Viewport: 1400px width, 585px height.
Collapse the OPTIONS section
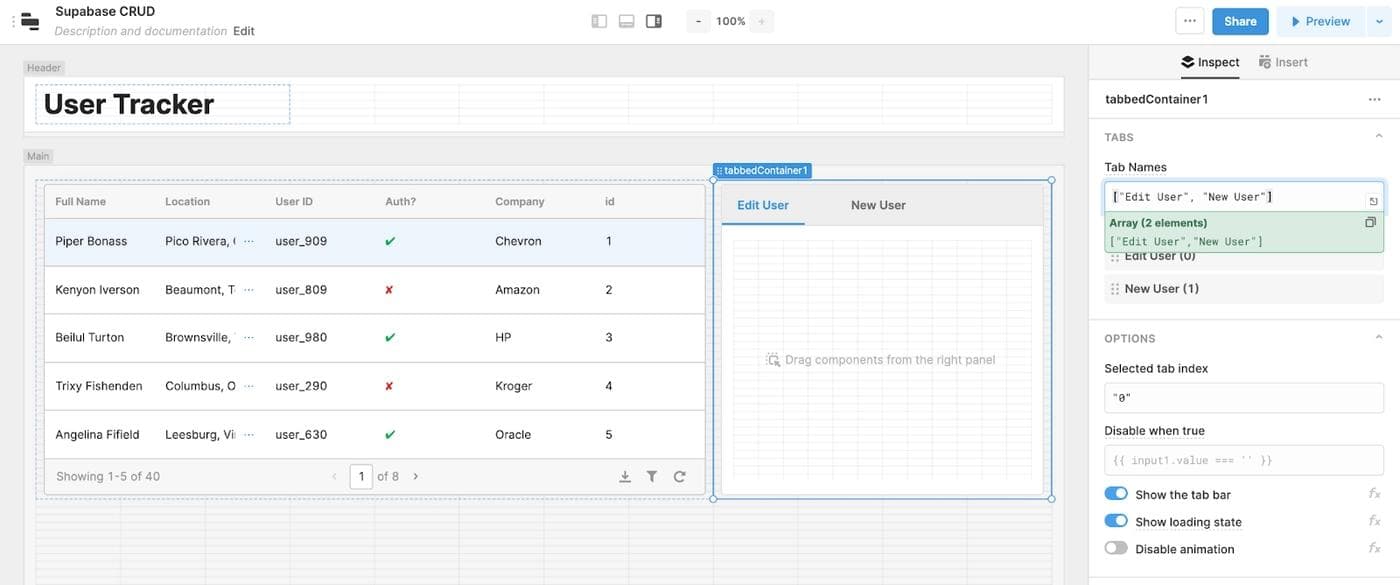pos(1379,338)
